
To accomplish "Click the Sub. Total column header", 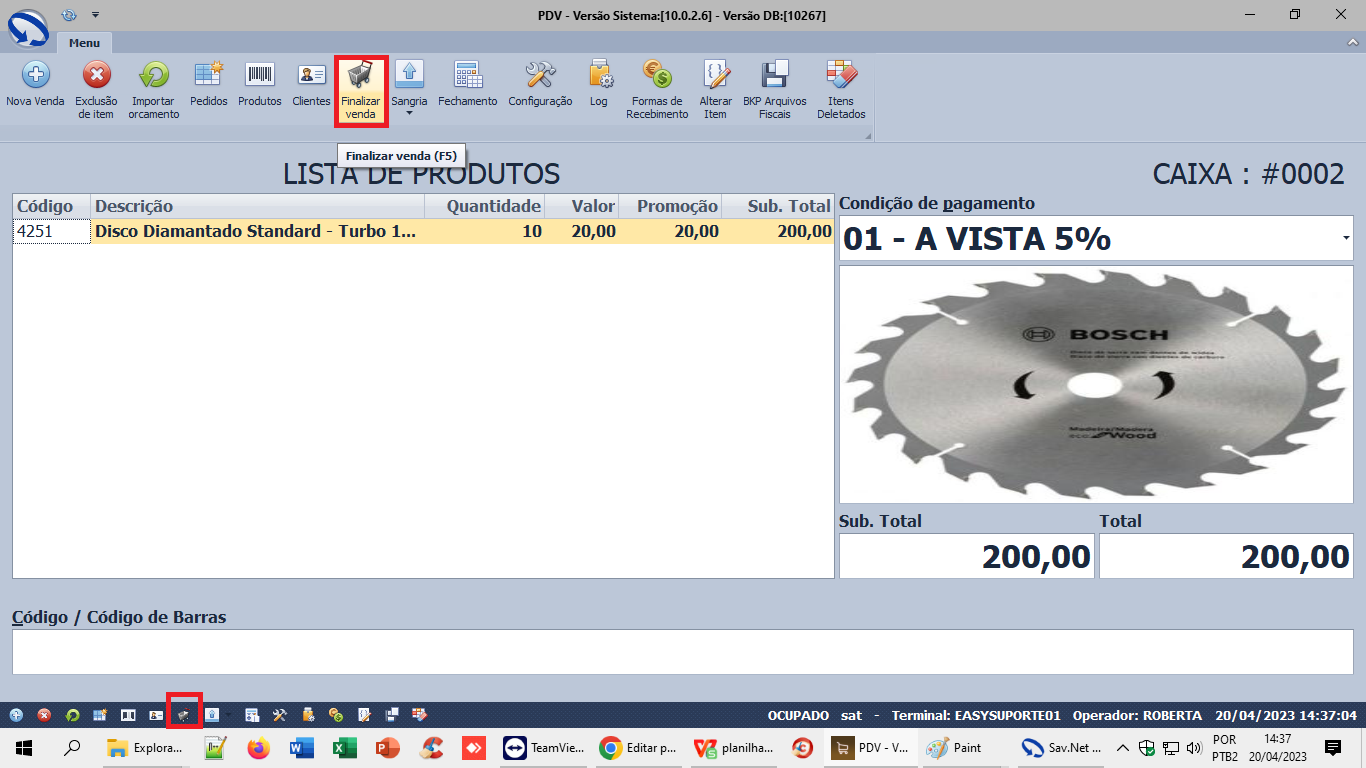I will 778,206.
